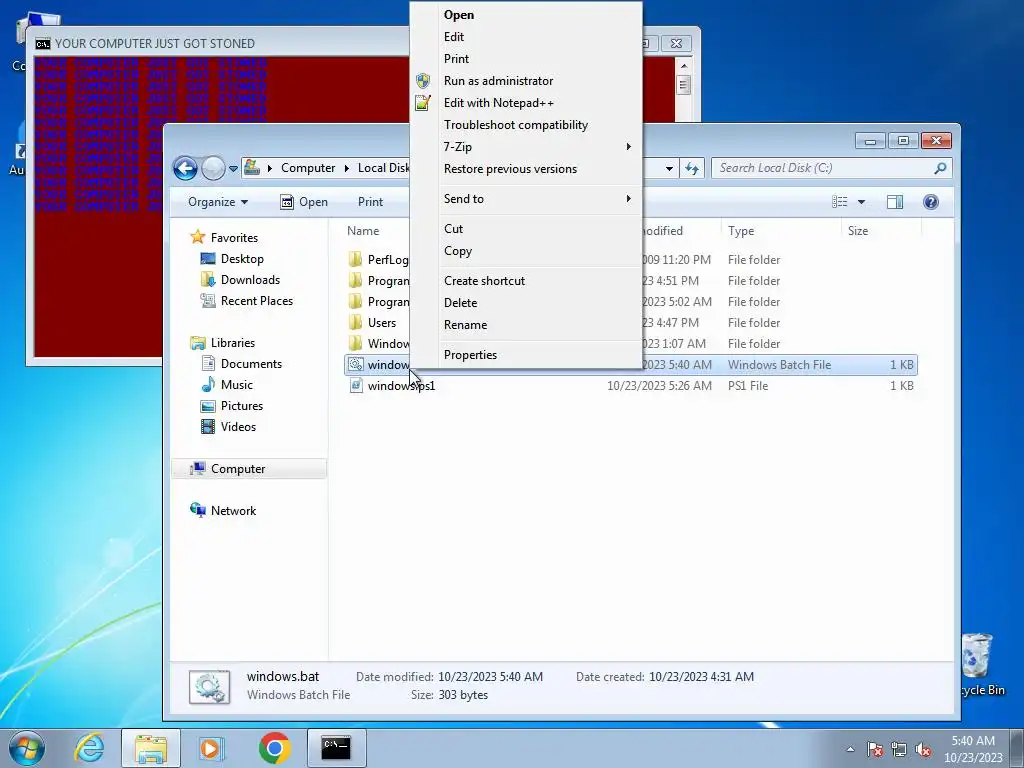Choose Restore previous versions

[511, 168]
